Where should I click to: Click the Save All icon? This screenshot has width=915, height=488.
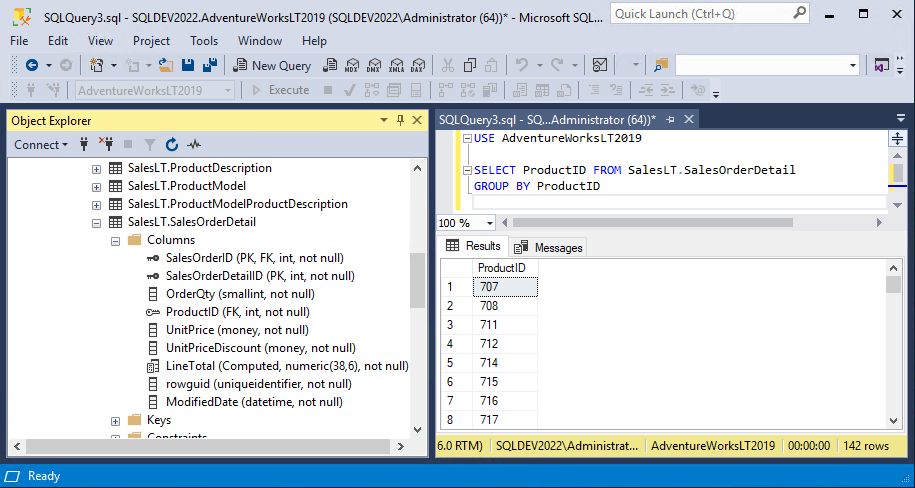(210, 65)
